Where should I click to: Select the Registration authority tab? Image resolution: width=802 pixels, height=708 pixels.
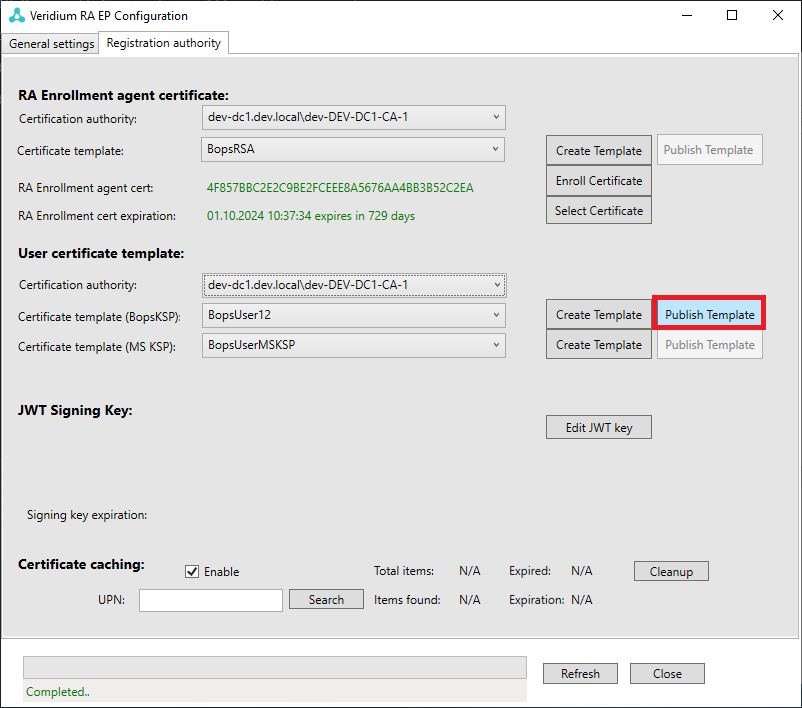[x=164, y=43]
